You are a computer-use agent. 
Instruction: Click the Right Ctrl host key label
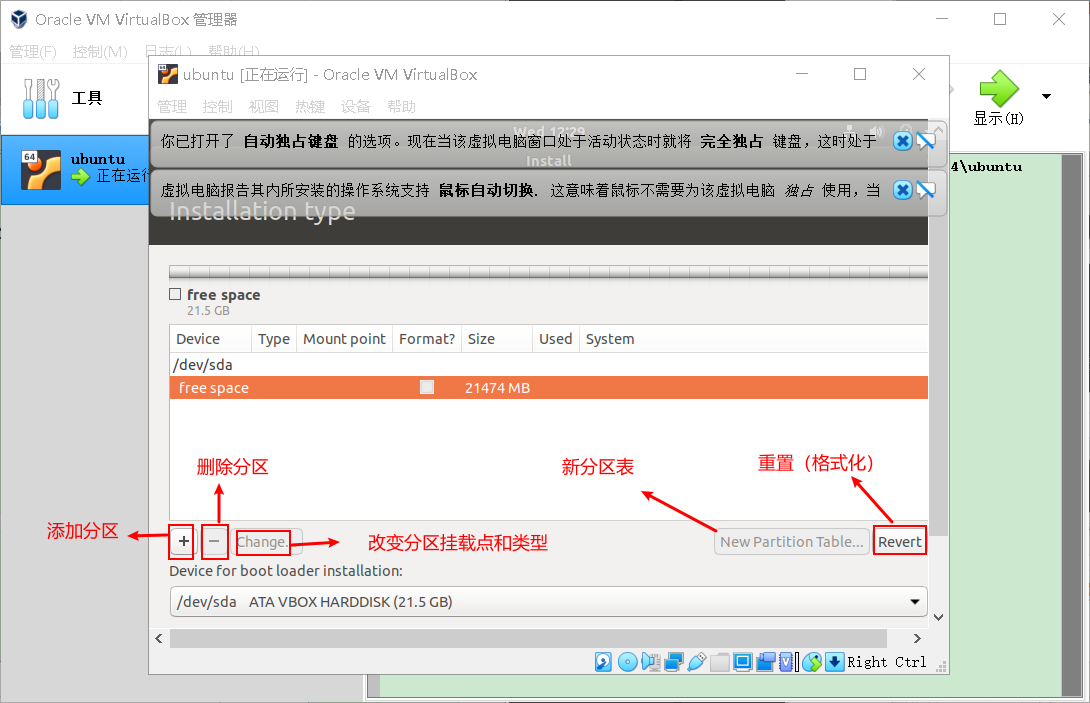(x=886, y=662)
